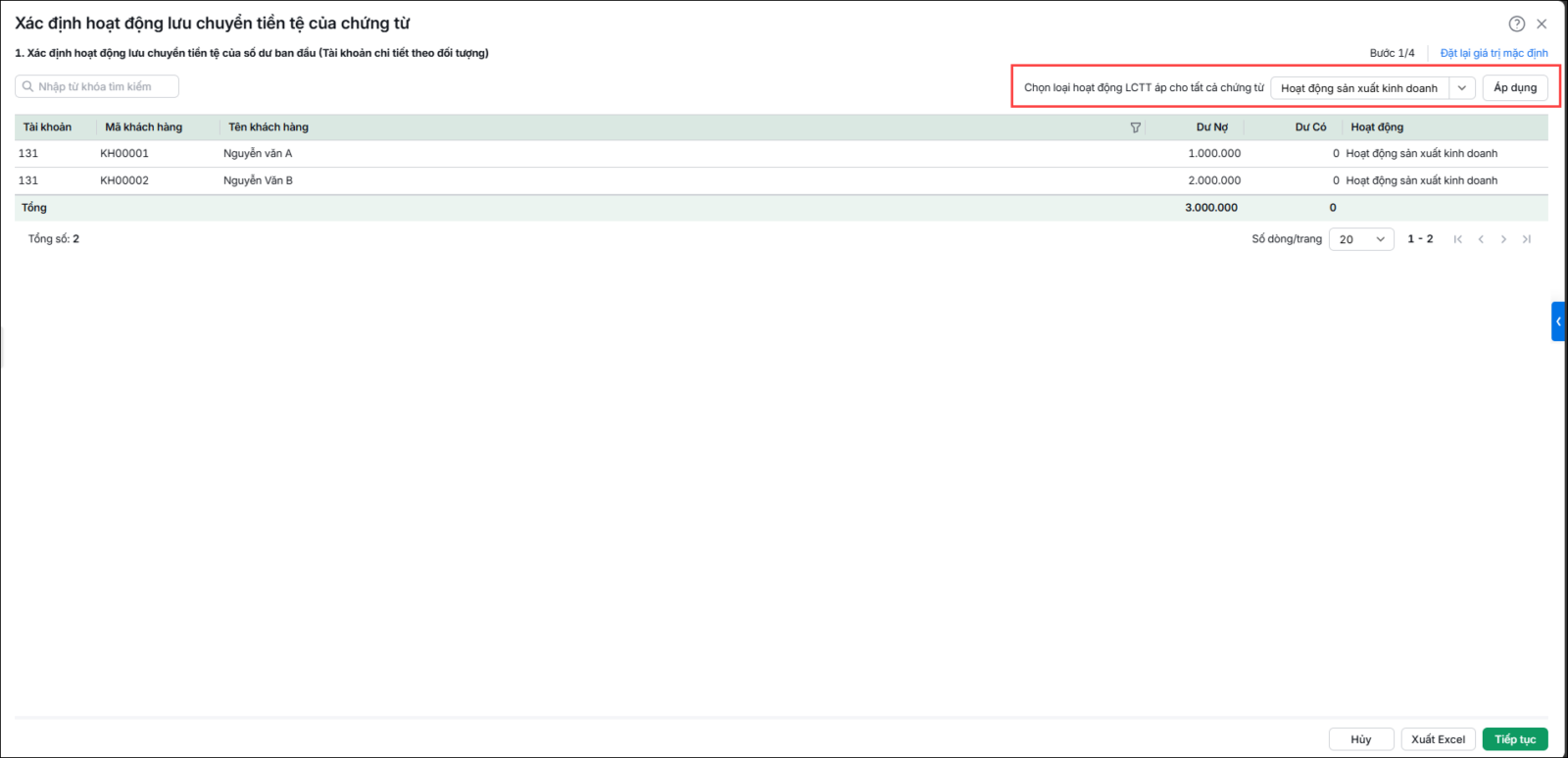Screen dimensions: 1568x758
Task: Click Đặt lại giá trị mặc định link
Action: (1494, 53)
